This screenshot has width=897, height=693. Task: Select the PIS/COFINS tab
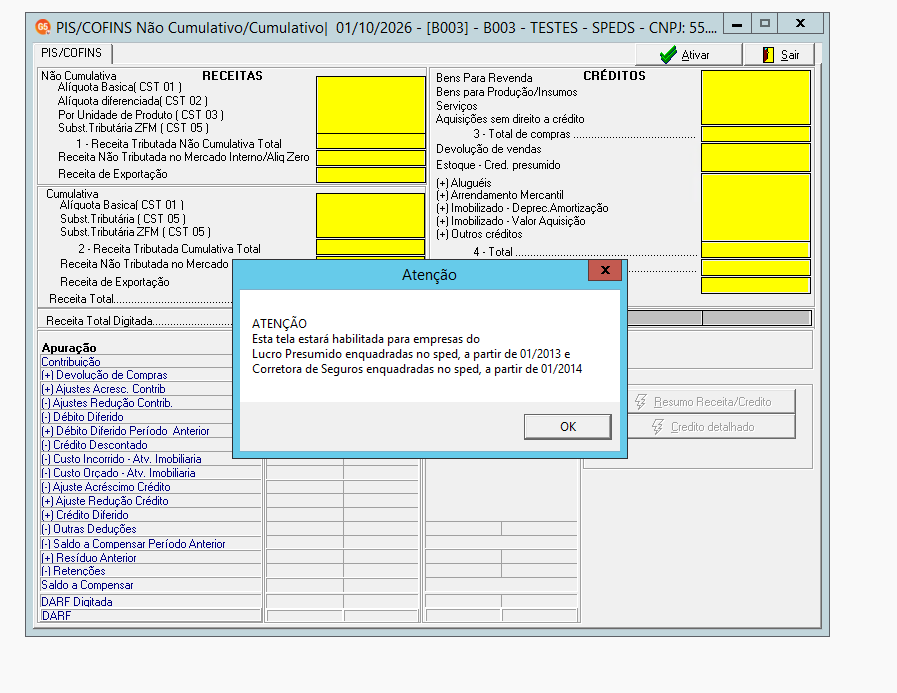tap(72, 53)
